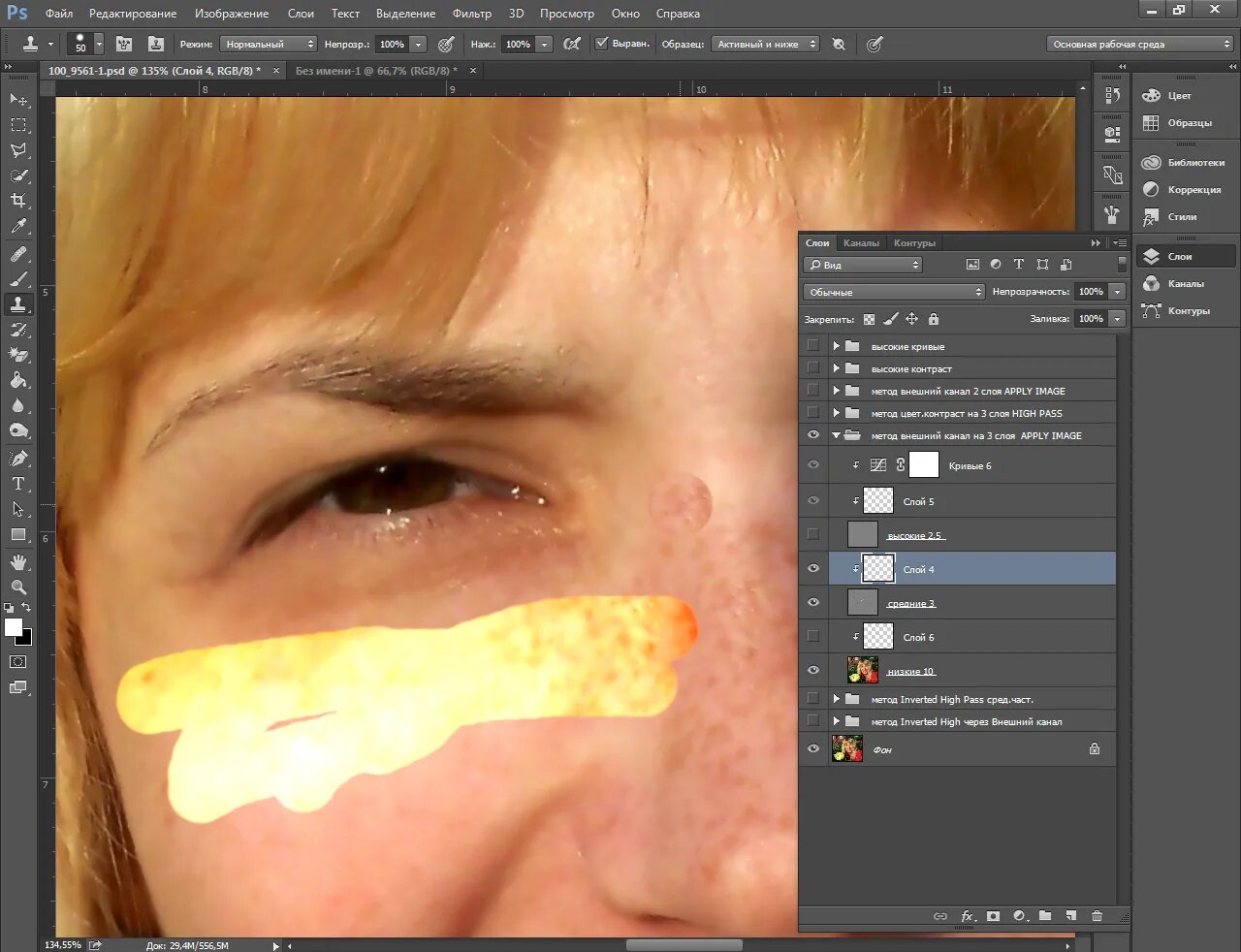Select the Healing Brush tool
The height and width of the screenshot is (952, 1241).
click(18, 254)
